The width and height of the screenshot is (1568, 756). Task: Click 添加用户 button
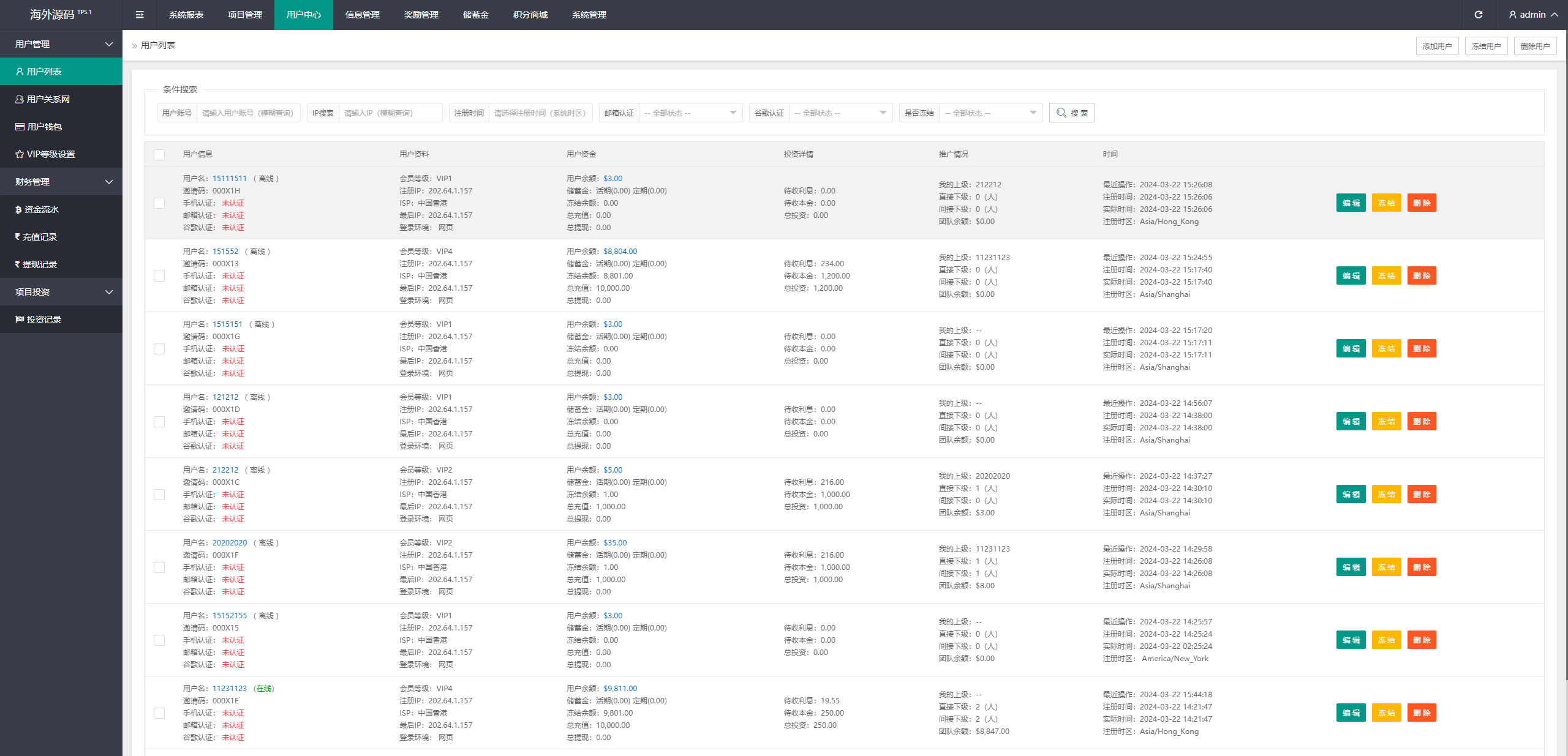click(x=1437, y=46)
